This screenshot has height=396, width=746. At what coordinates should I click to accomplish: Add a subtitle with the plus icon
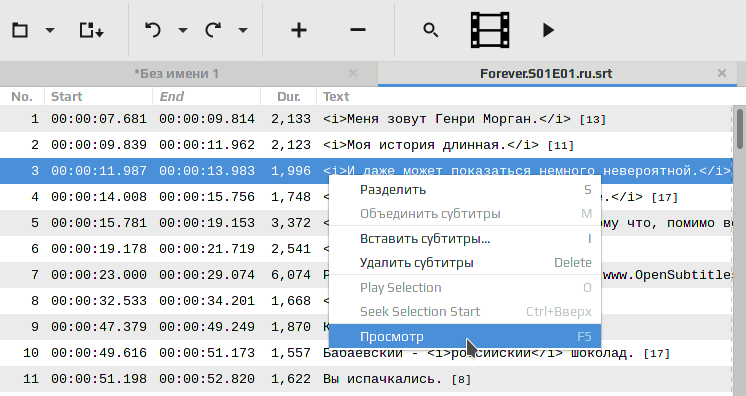point(299,30)
